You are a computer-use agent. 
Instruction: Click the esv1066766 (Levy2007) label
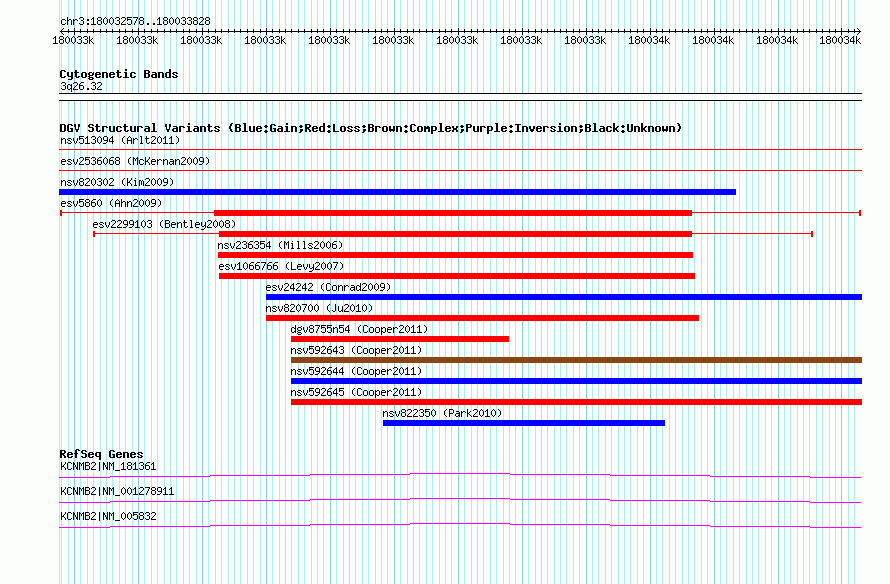(x=281, y=266)
